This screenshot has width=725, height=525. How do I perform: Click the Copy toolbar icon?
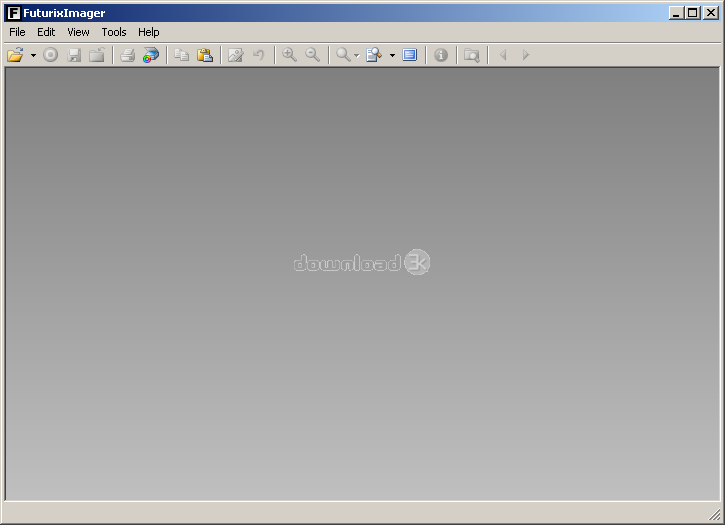(x=181, y=55)
